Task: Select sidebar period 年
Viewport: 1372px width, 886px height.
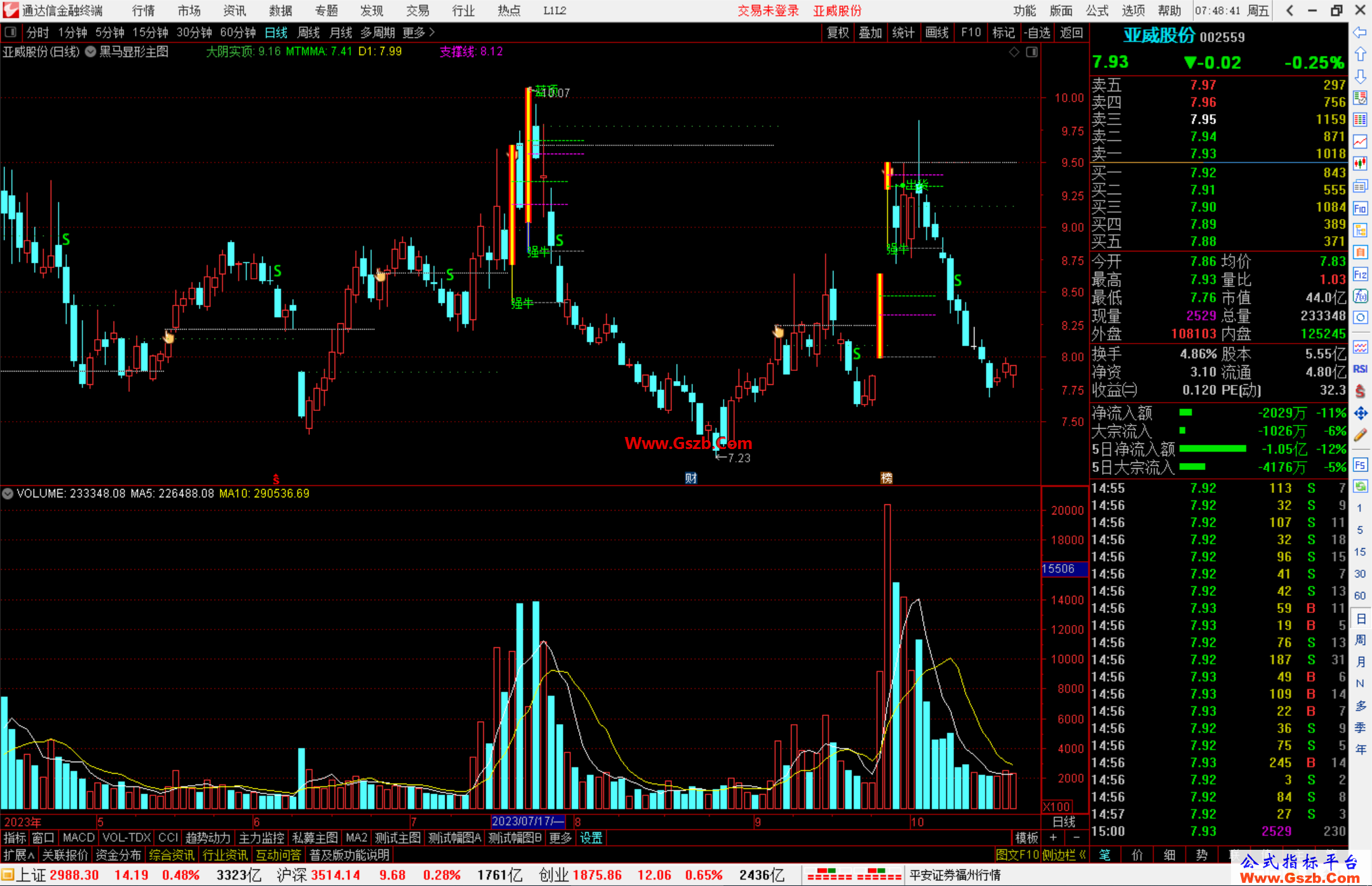Action: coord(1360,749)
